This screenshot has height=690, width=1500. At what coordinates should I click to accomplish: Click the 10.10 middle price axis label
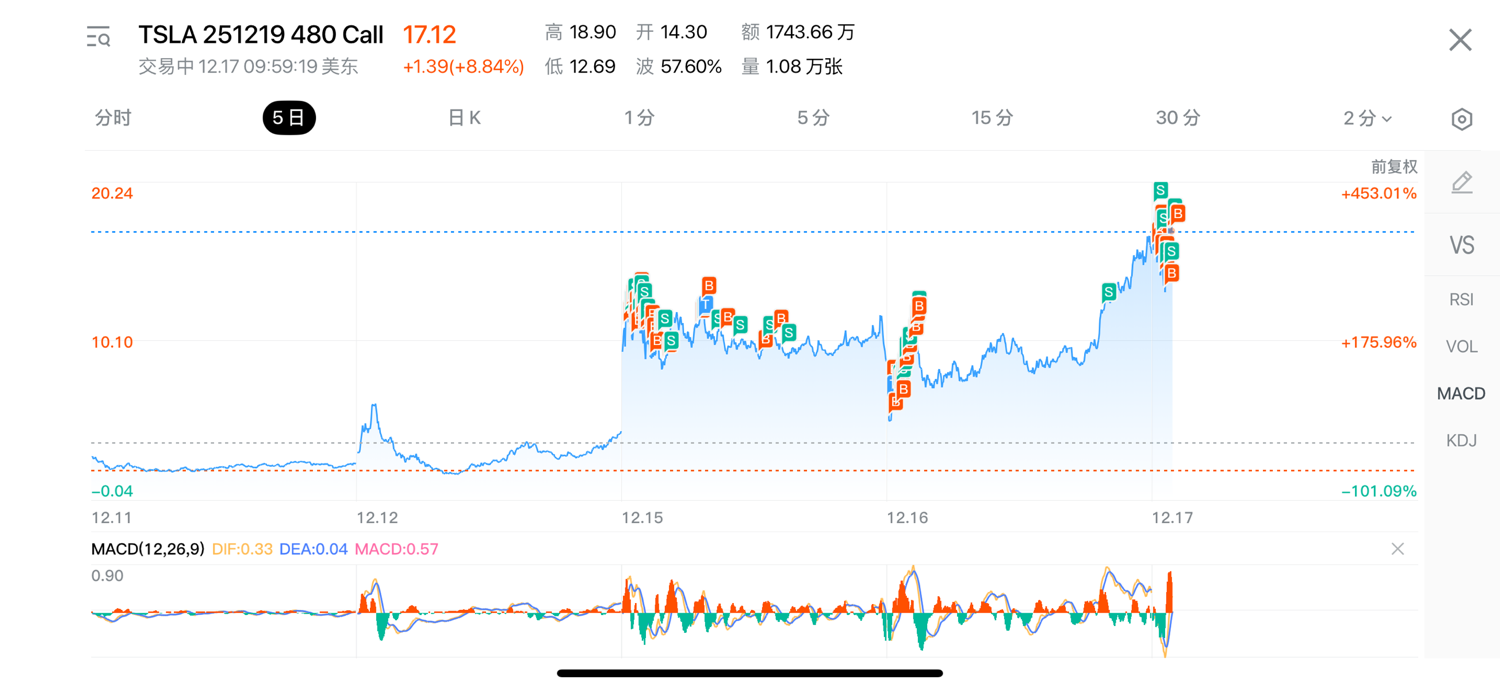(x=112, y=343)
